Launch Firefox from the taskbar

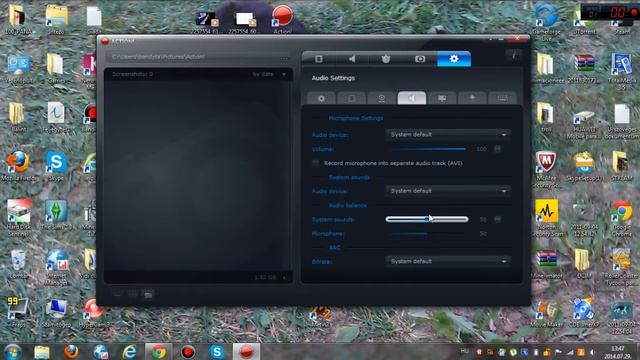(71, 351)
